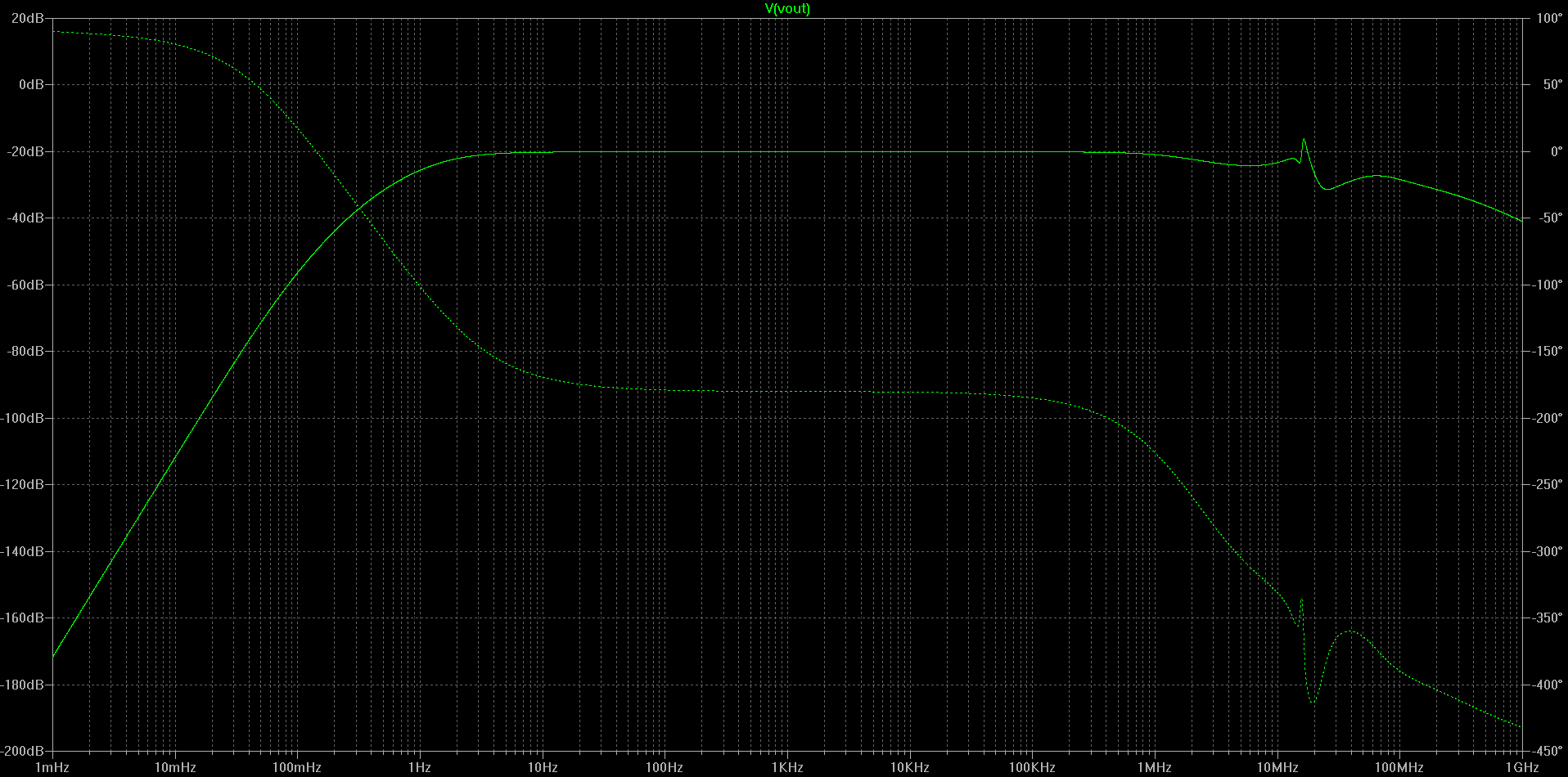Click the -100dB magnitude axis label

click(x=24, y=418)
